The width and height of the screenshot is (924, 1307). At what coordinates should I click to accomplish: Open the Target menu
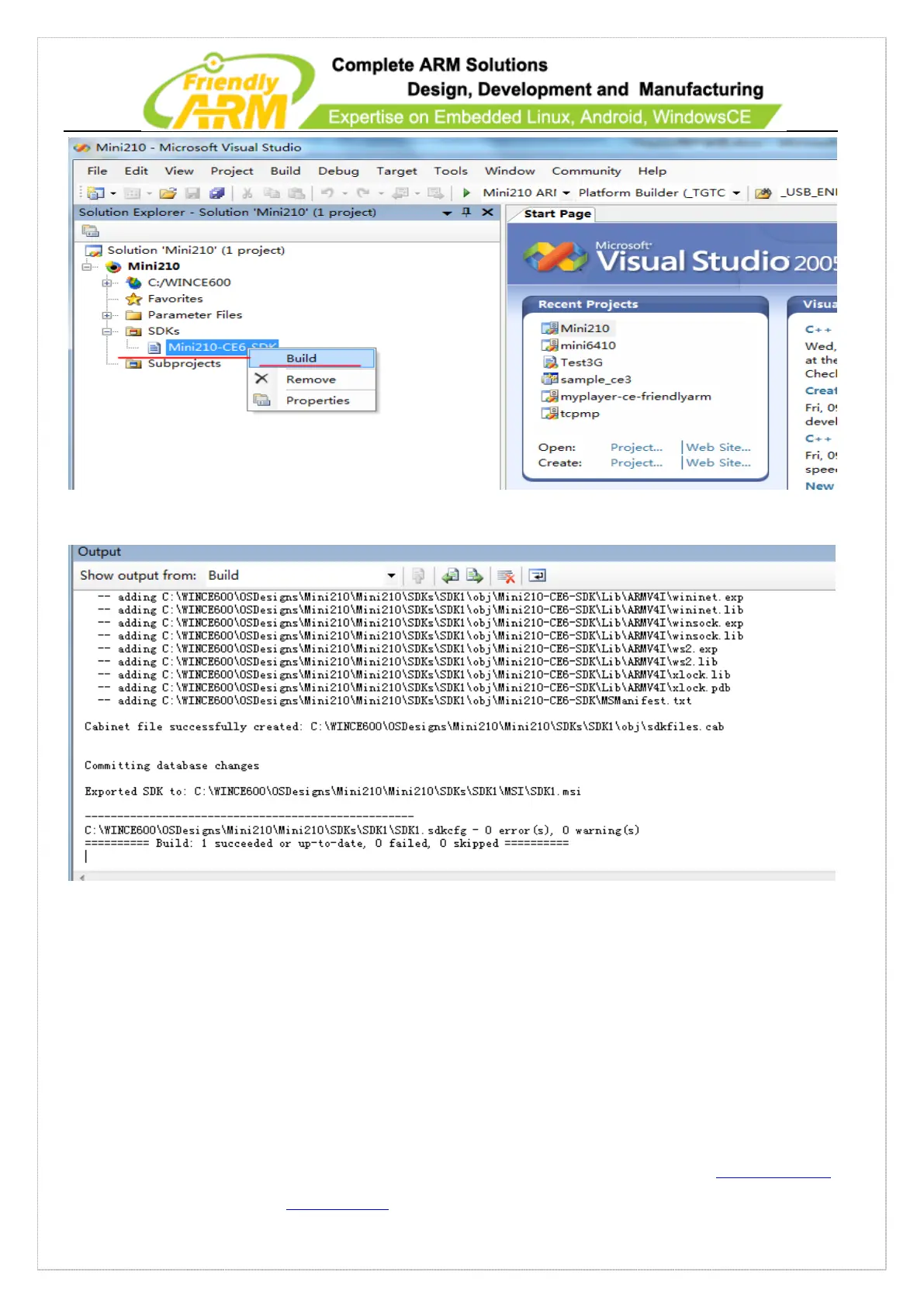click(396, 171)
